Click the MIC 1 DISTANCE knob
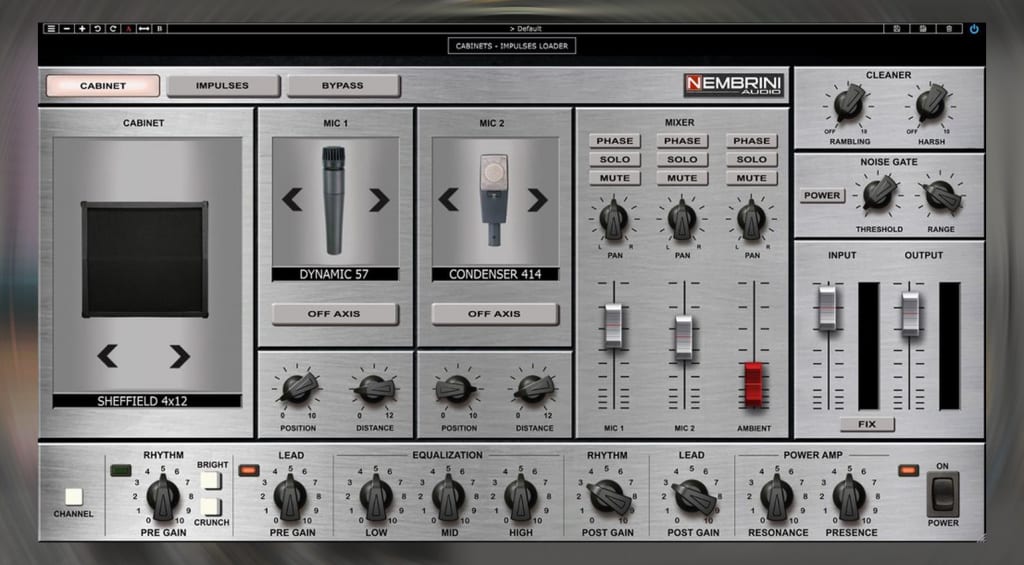1024x565 pixels. pos(374,388)
